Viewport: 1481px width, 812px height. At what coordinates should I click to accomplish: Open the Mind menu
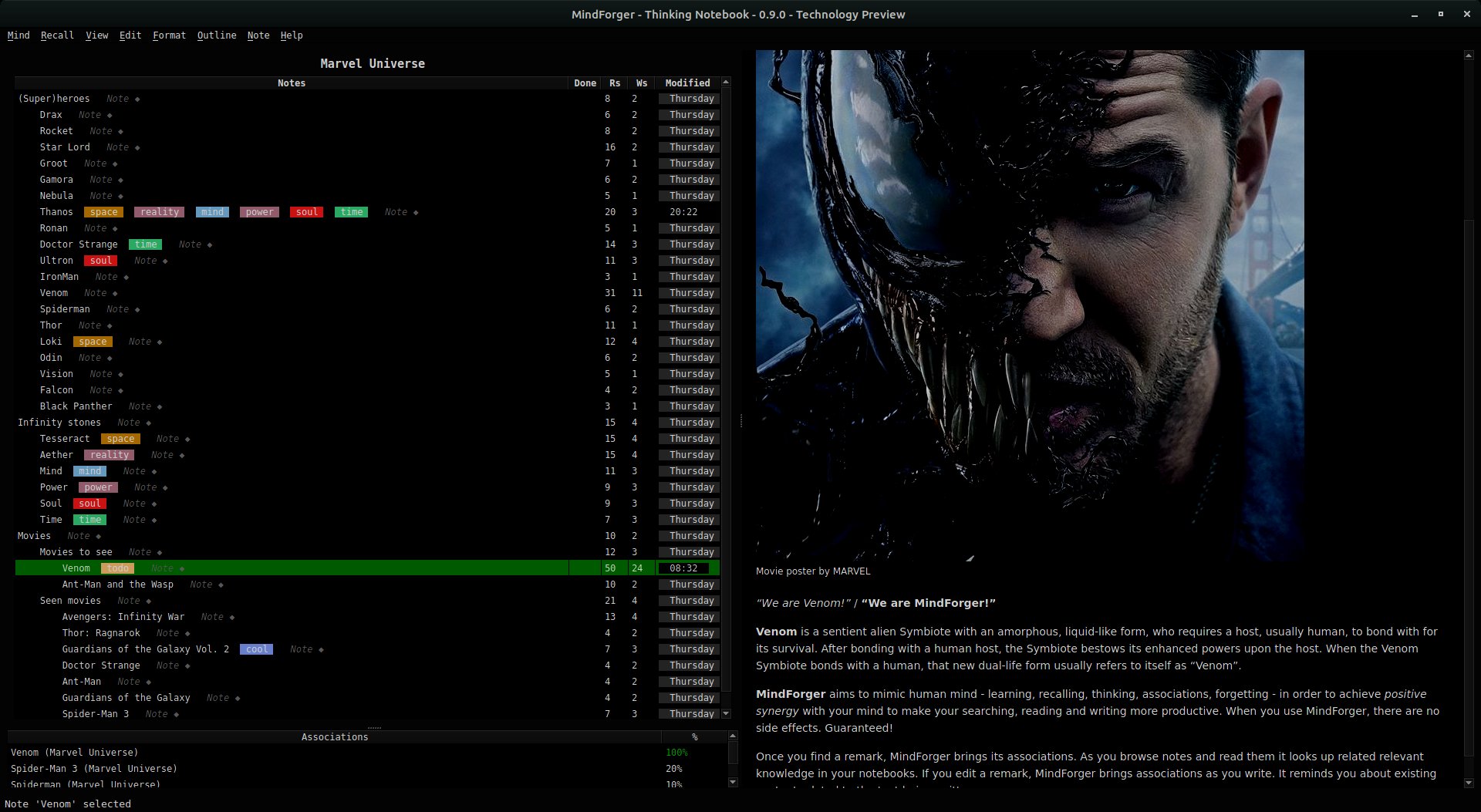click(19, 35)
